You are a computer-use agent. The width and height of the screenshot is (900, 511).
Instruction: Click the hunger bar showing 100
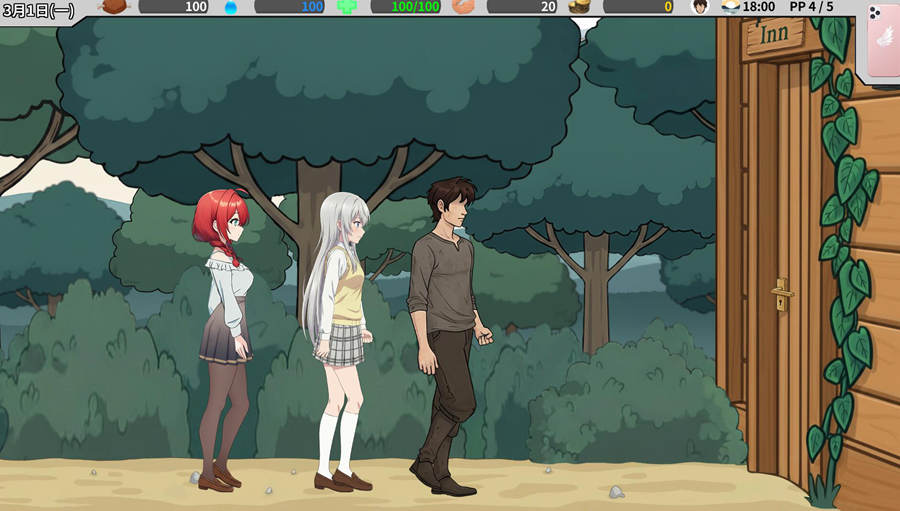(x=173, y=7)
